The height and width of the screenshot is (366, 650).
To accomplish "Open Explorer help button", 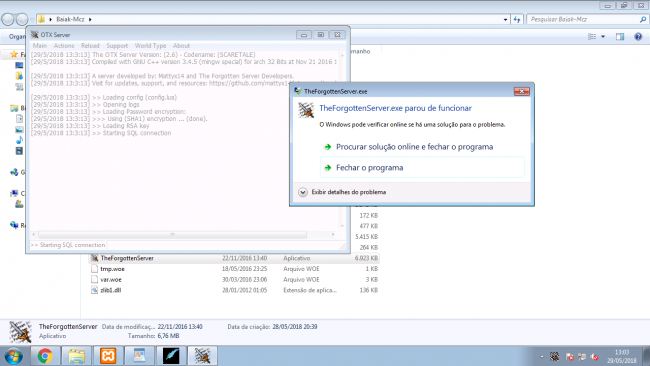I will 638,36.
